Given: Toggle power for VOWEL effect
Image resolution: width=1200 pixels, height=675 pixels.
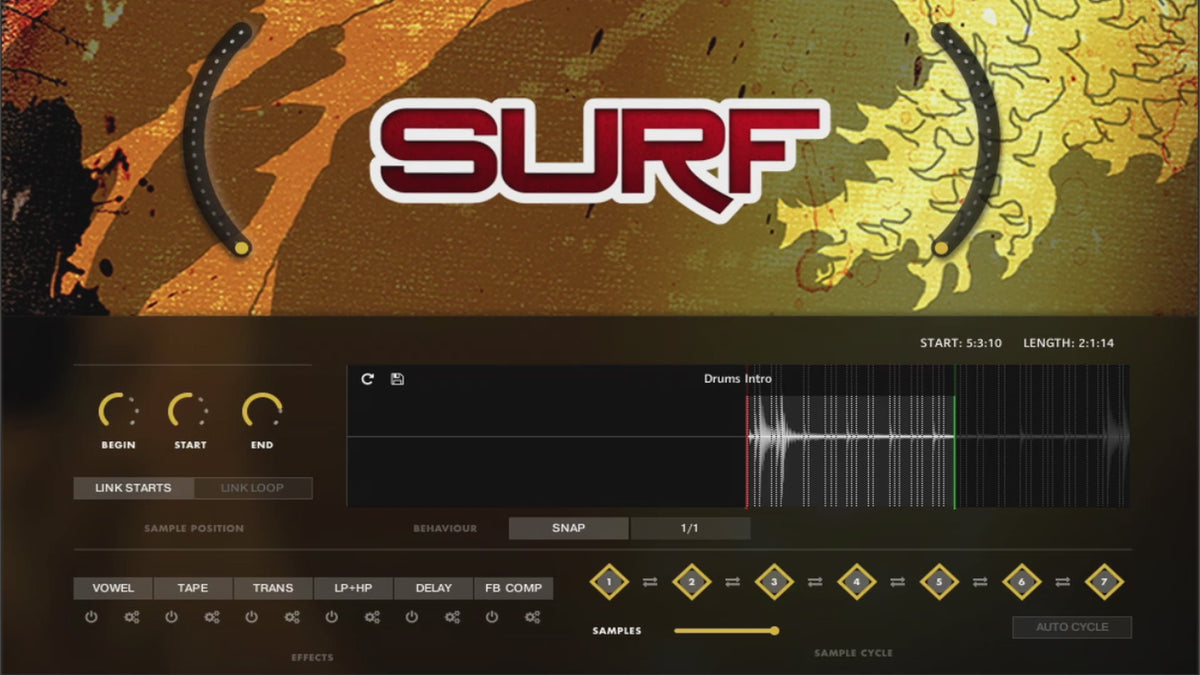Looking at the screenshot, I should pos(91,617).
